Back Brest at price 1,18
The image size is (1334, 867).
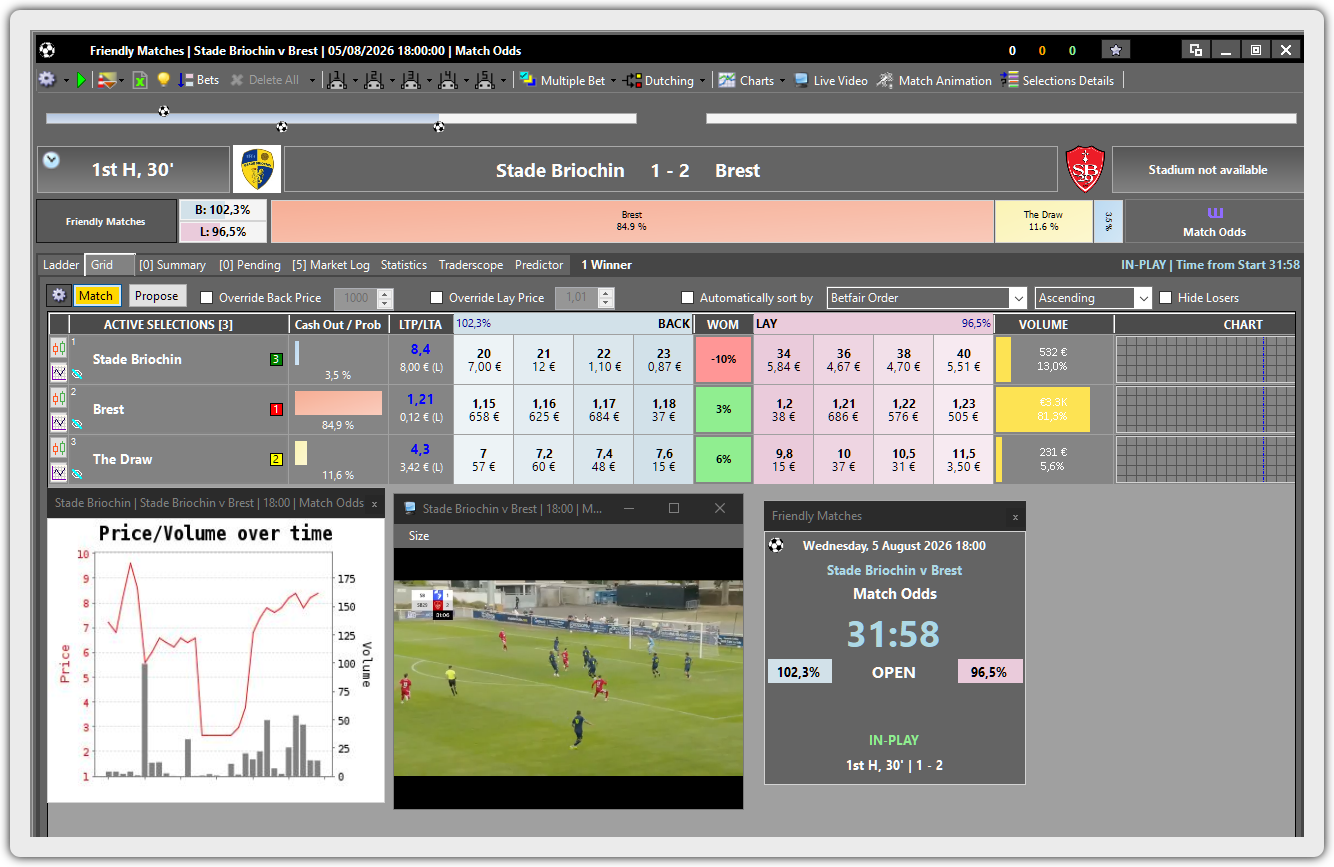point(664,409)
